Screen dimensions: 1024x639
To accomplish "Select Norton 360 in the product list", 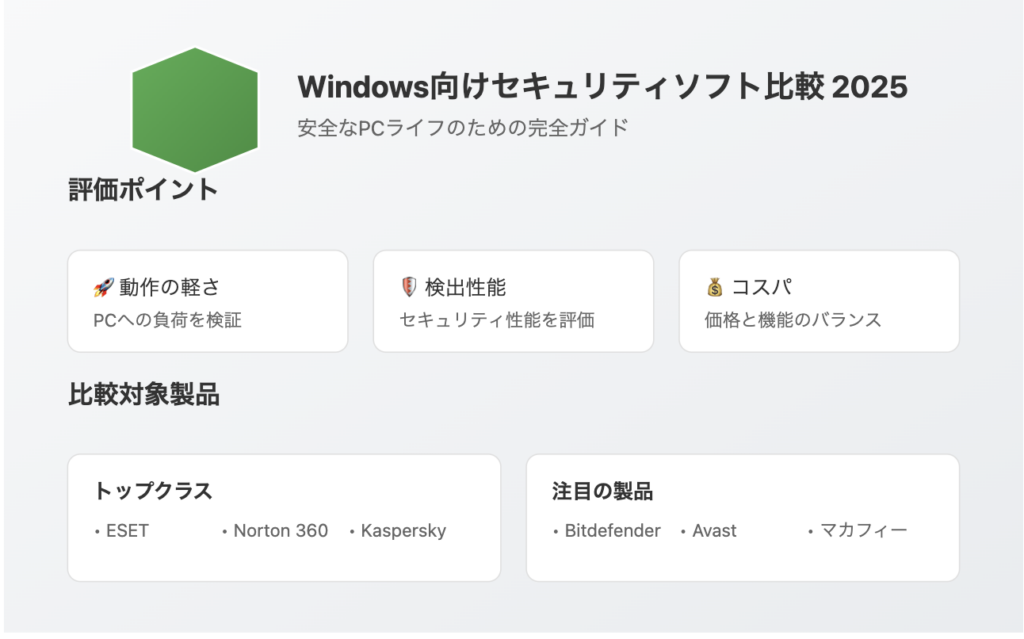I will coord(281,531).
